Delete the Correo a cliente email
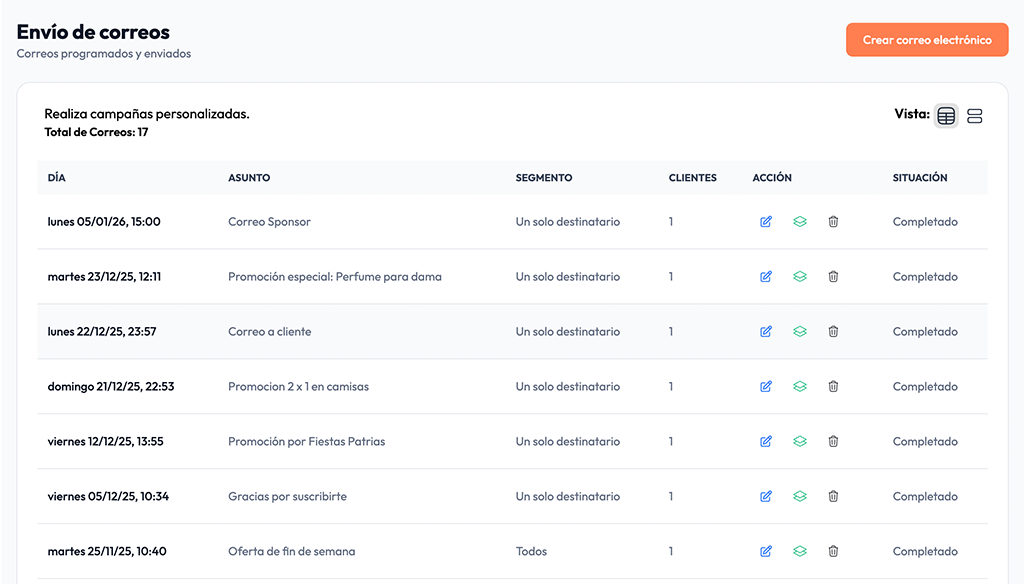Screen dimensions: 1024x584 (833, 332)
